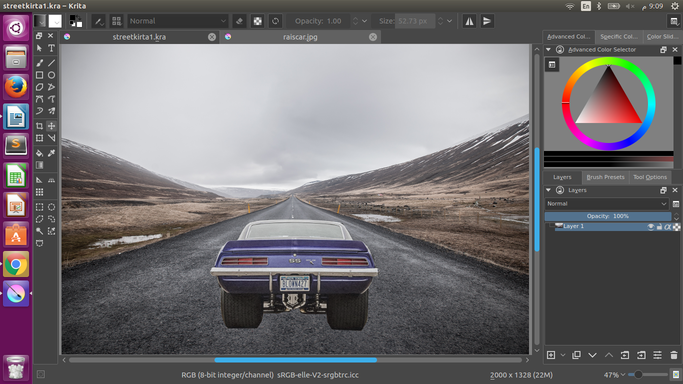Image resolution: width=683 pixels, height=384 pixels.
Task: Select the Bezier Curve tool
Action: click(x=39, y=99)
